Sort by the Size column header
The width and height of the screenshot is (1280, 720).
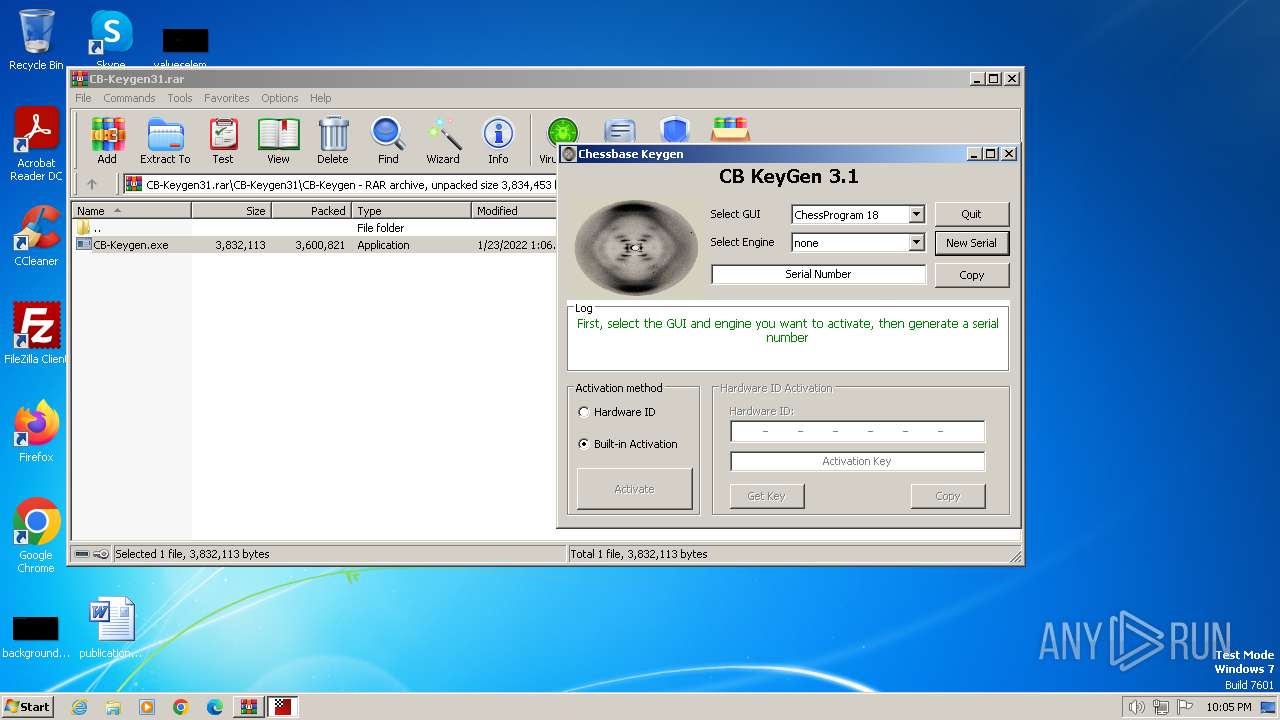coord(231,211)
